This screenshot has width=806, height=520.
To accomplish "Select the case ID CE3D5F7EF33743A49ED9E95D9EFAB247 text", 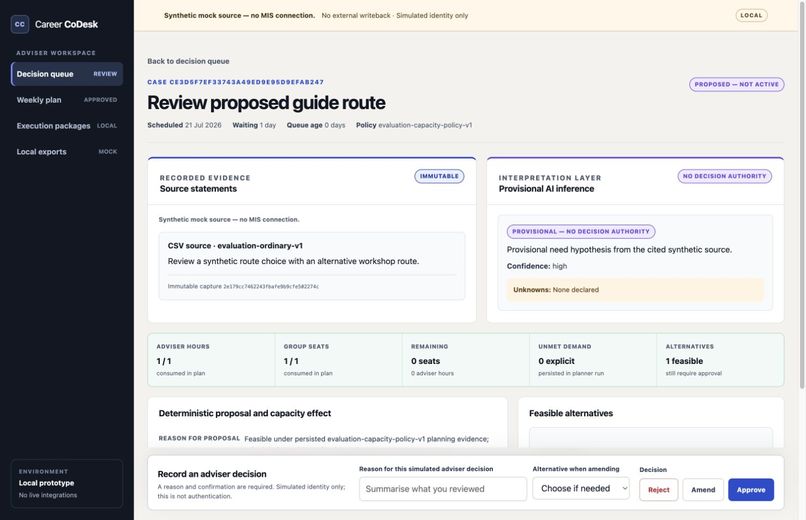I will tap(235, 82).
